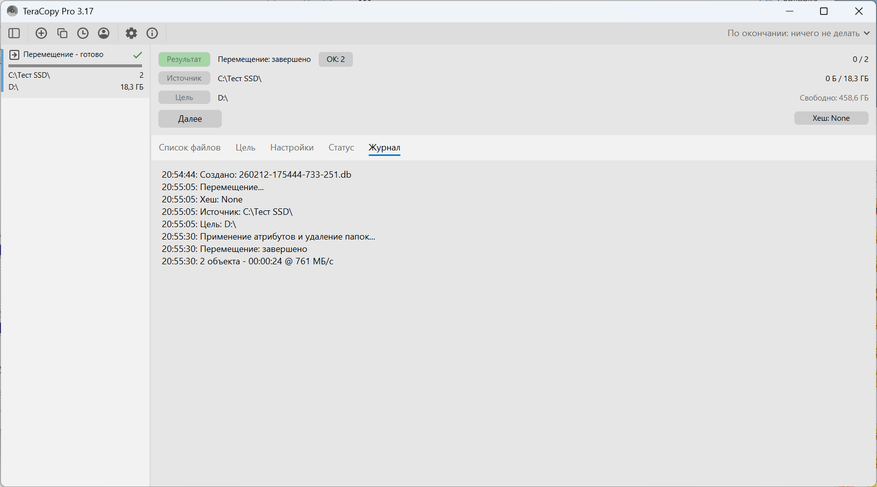Click log line '20:55:05: Цель: D:\'
877x487 pixels.
199,224
